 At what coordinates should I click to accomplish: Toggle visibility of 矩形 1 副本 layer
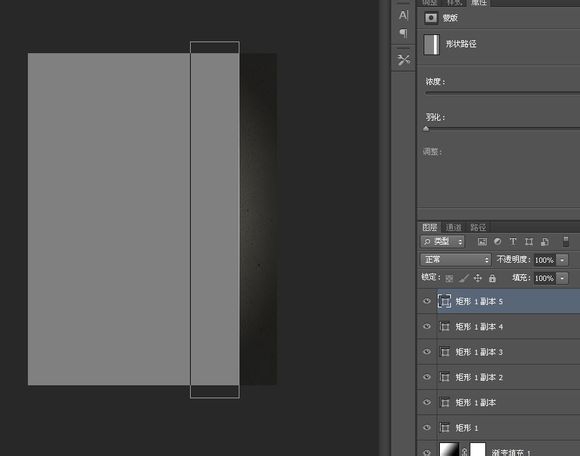[x=427, y=402]
